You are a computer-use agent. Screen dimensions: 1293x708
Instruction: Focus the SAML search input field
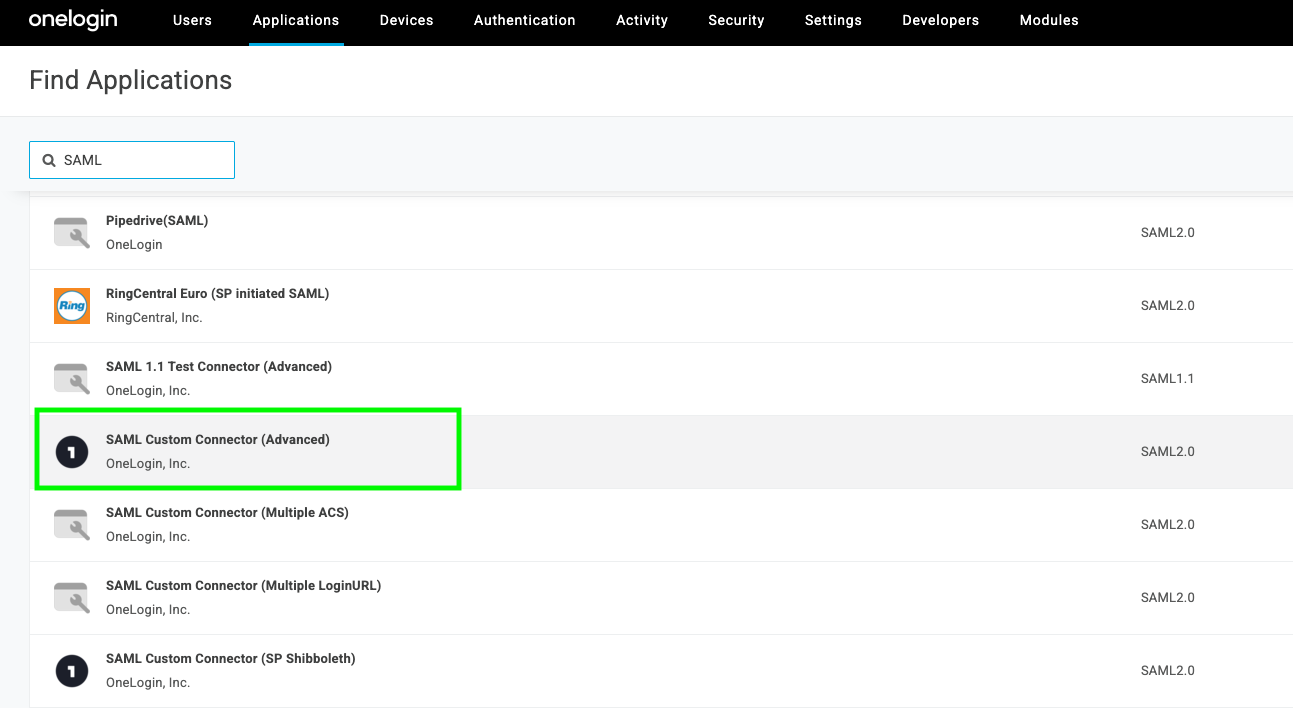(x=145, y=160)
